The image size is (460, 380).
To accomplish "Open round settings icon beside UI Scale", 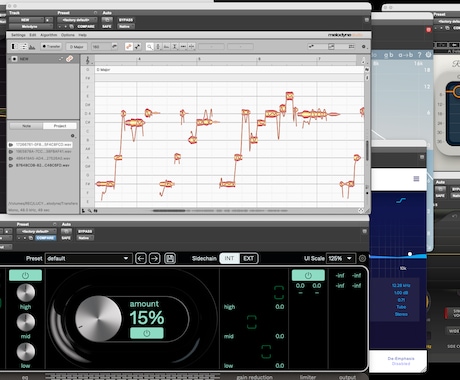I will tap(362, 258).
